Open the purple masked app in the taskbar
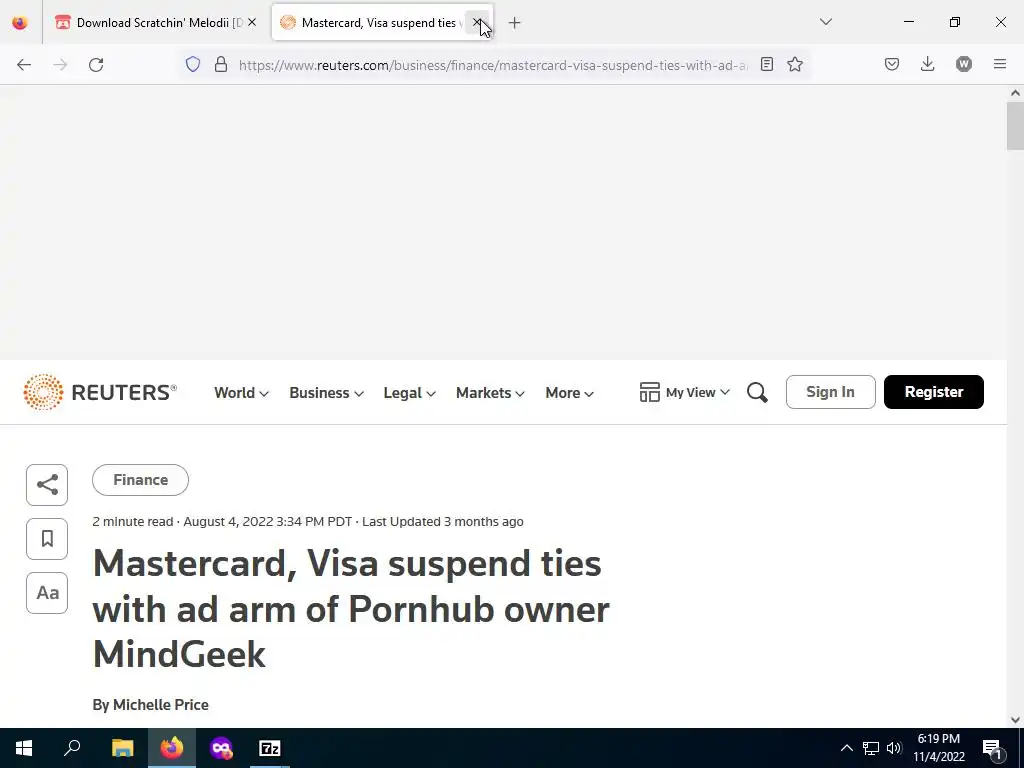Image resolution: width=1024 pixels, height=768 pixels. point(221,748)
